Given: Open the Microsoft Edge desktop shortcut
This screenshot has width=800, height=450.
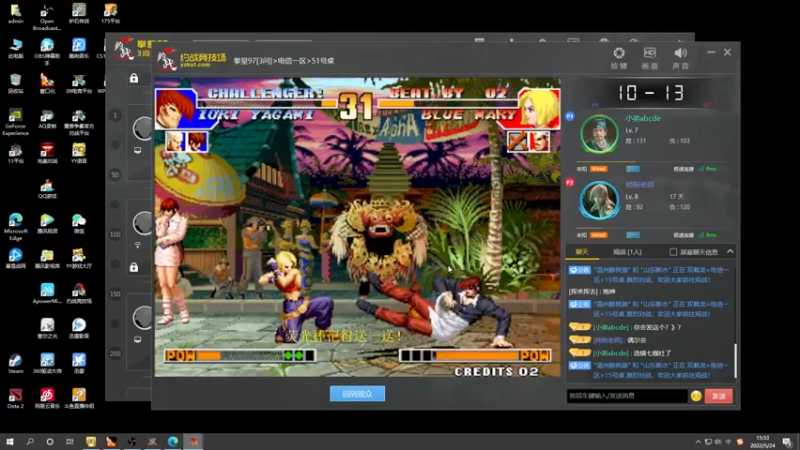Looking at the screenshot, I should [16, 227].
